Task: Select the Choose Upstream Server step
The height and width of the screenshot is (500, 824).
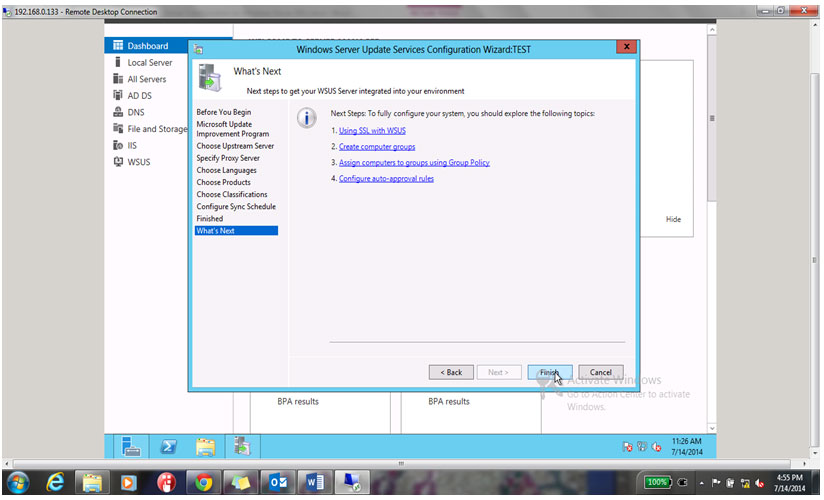Action: (235, 146)
